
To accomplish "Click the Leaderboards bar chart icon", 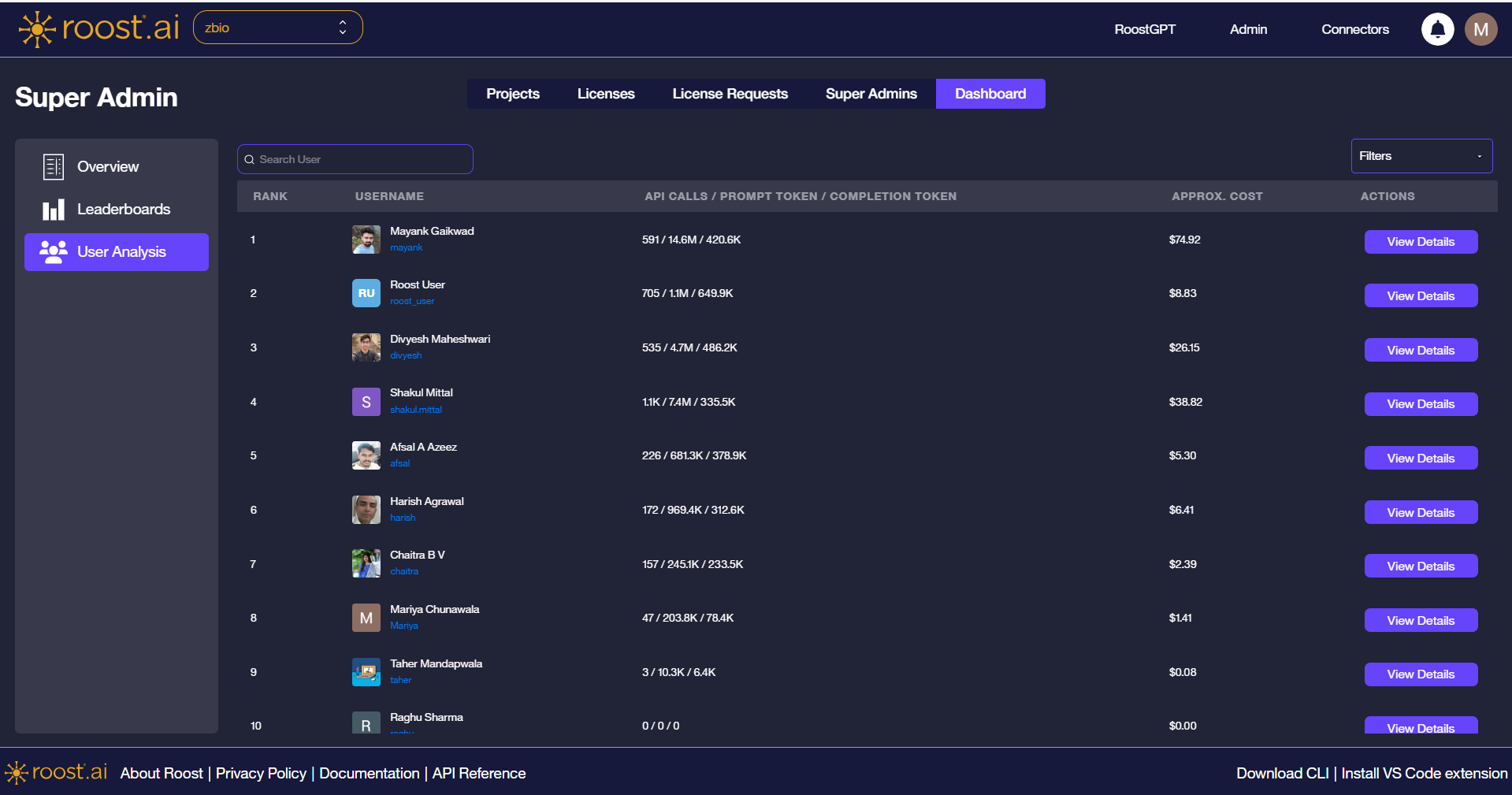I will (x=53, y=209).
